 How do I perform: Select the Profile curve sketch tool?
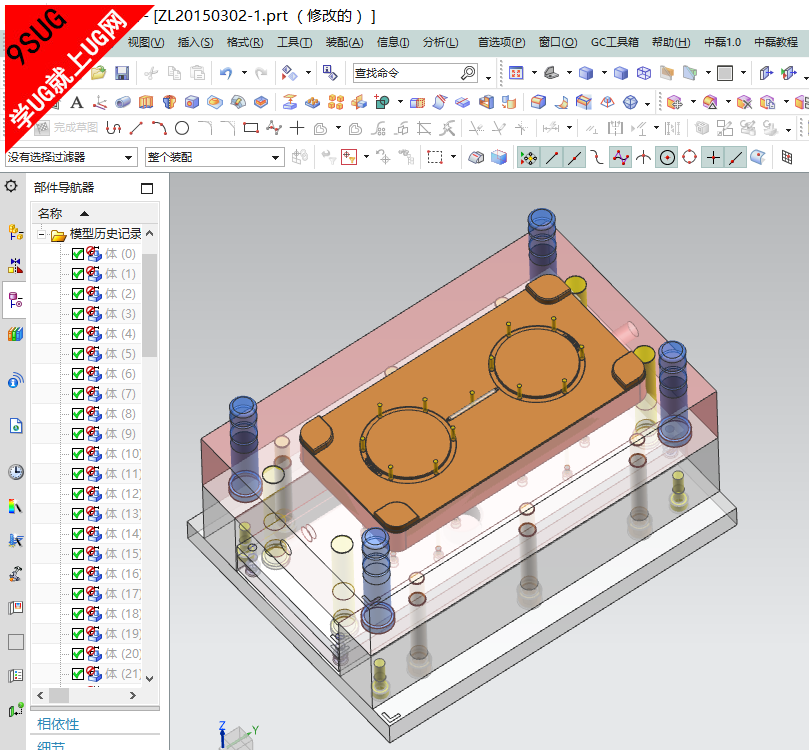[114, 128]
